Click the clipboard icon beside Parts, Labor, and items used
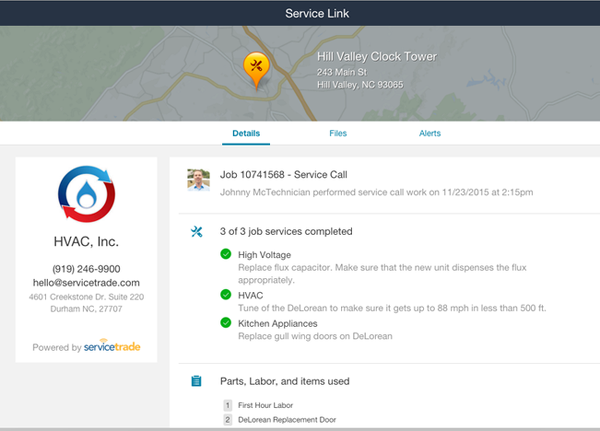The width and height of the screenshot is (600, 431). click(x=196, y=381)
